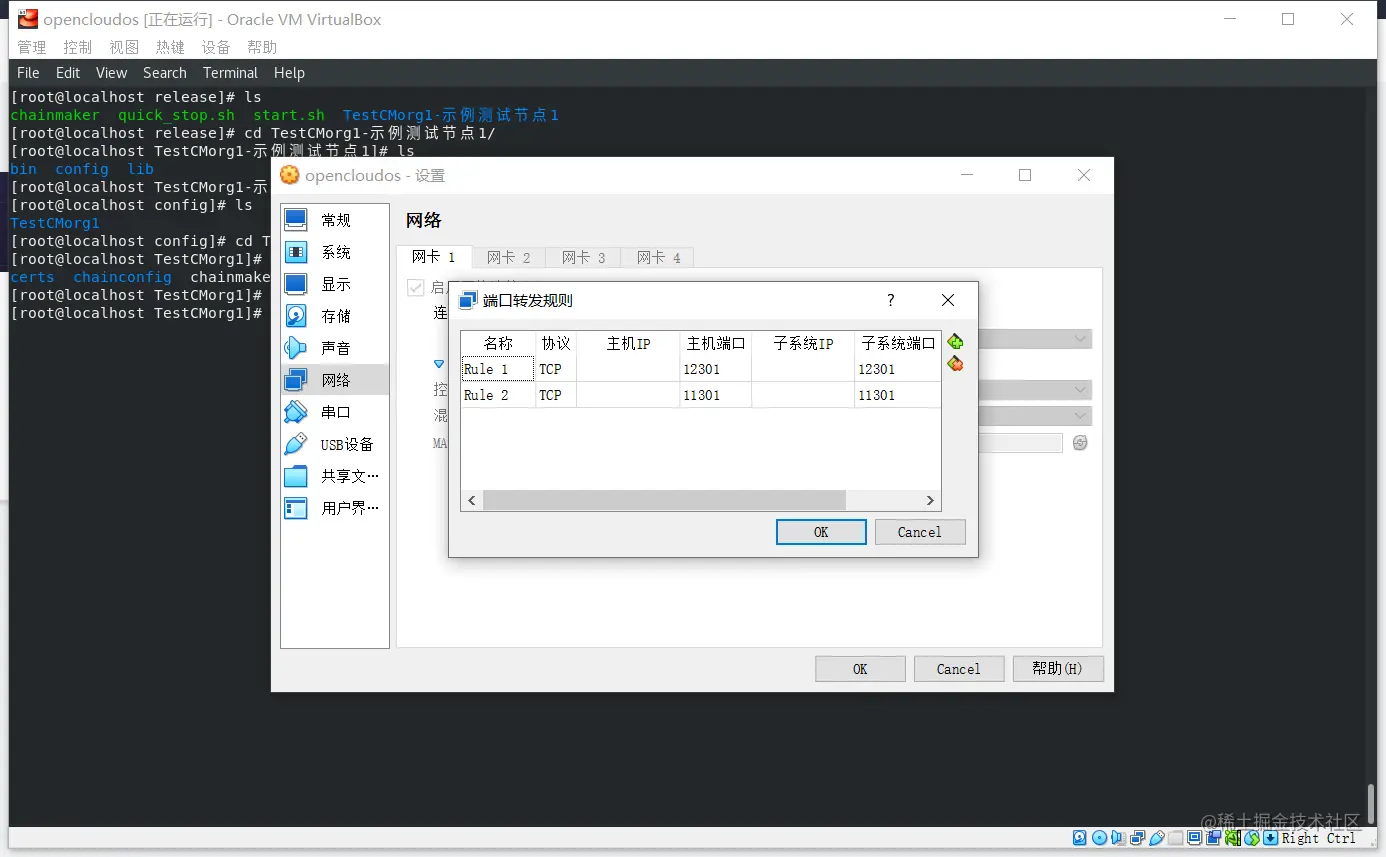The image size is (1386, 857).
Task: Click the 帮助(H) button in settings
Action: [1058, 669]
